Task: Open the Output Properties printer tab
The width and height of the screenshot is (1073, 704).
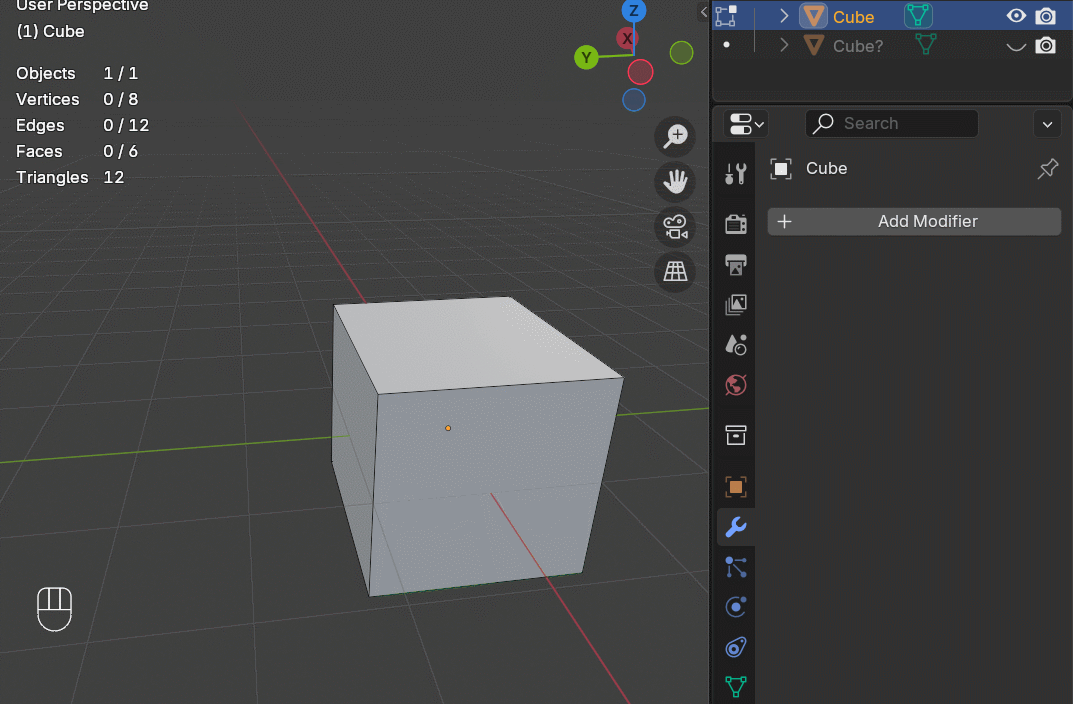Action: 735,265
